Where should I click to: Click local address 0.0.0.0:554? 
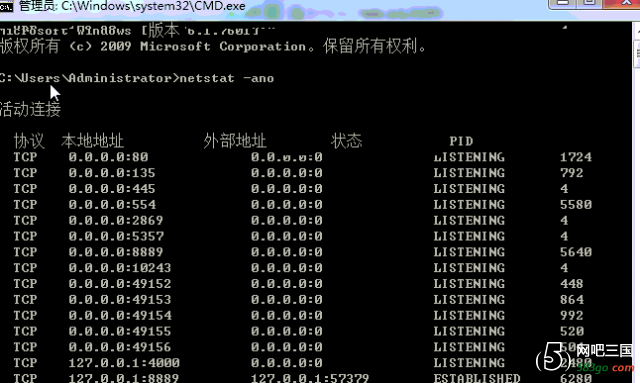pos(112,205)
